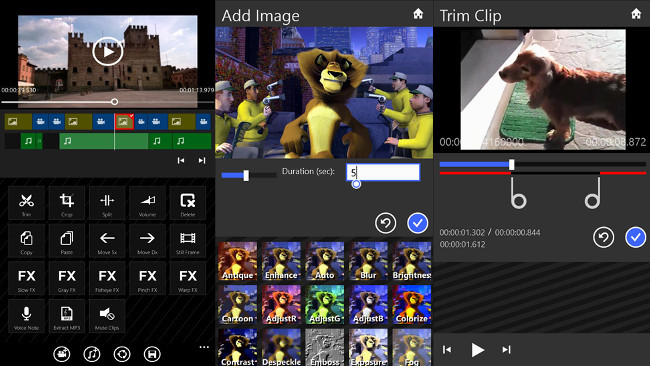Jump to previous clip below the editor timeline
The image size is (650, 366).
click(x=181, y=160)
